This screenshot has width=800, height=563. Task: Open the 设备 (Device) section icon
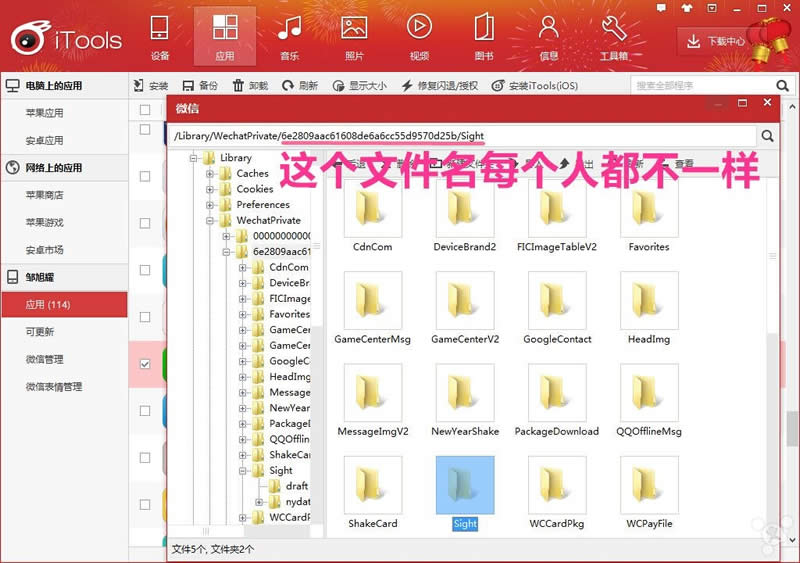pyautogui.click(x=160, y=37)
